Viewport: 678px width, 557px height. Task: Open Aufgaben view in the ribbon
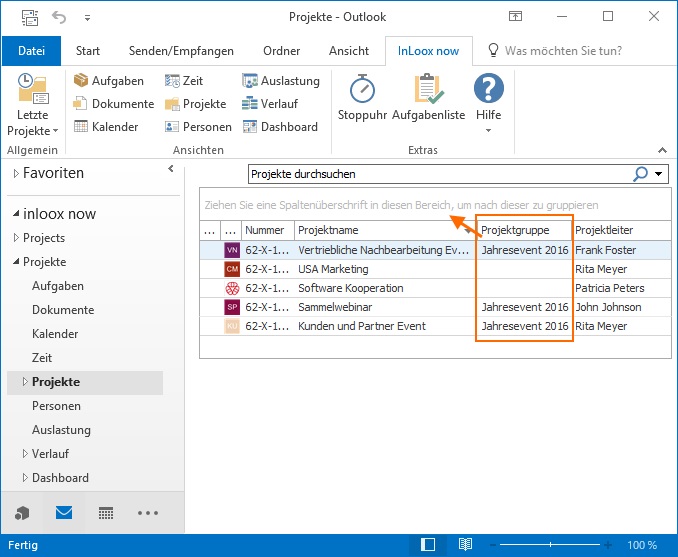pyautogui.click(x=109, y=81)
